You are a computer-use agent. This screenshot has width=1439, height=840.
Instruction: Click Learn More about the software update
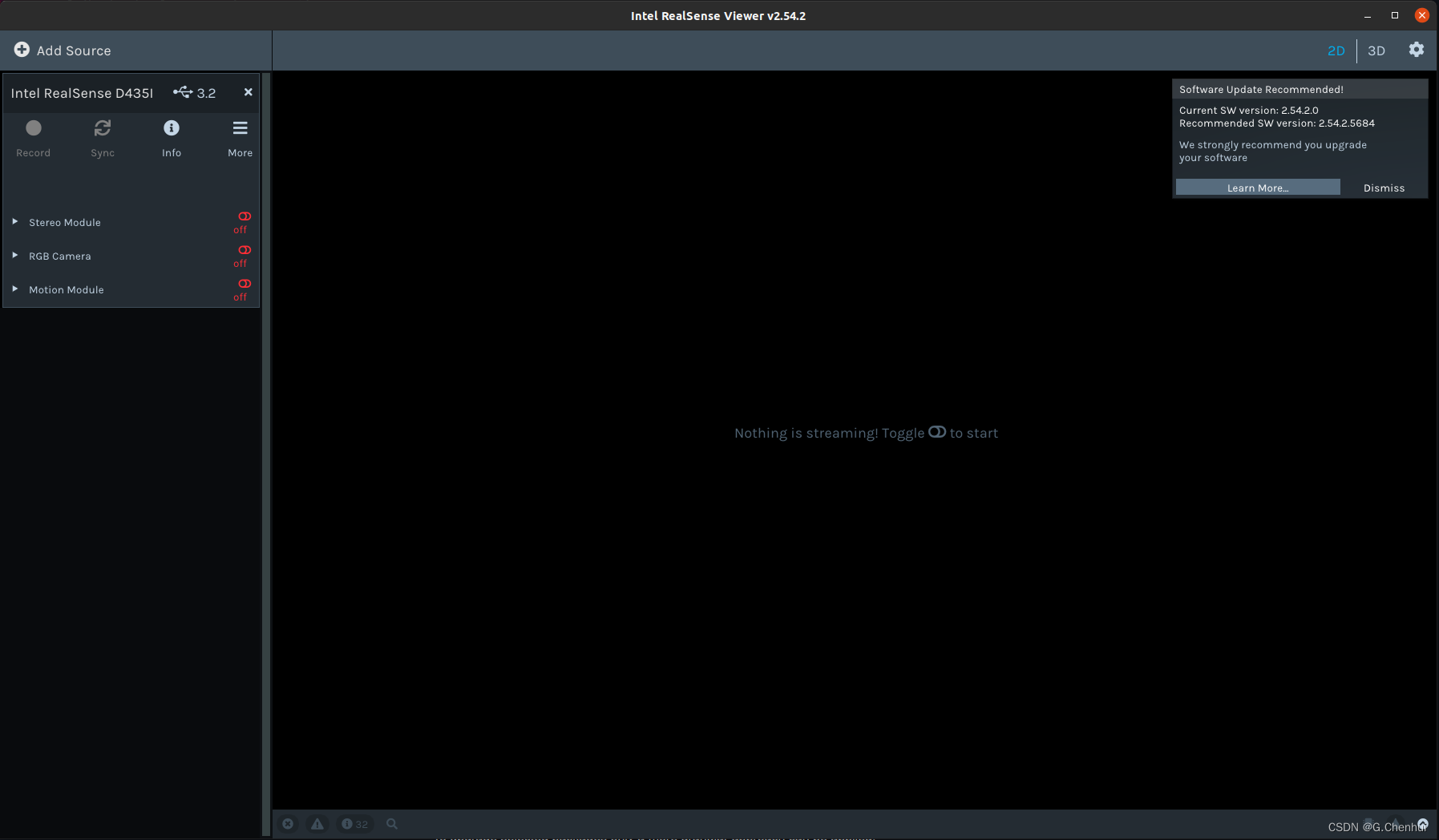click(1258, 188)
